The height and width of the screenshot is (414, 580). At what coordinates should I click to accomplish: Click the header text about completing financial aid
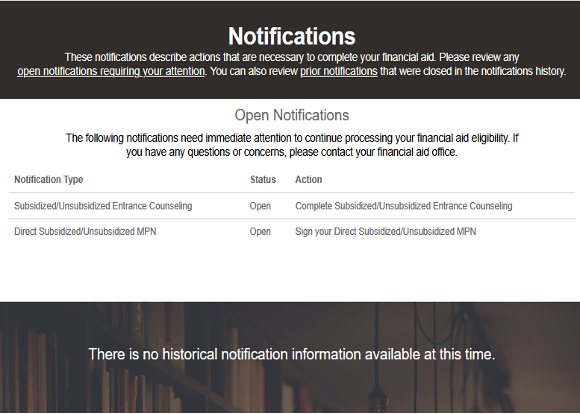click(x=291, y=64)
